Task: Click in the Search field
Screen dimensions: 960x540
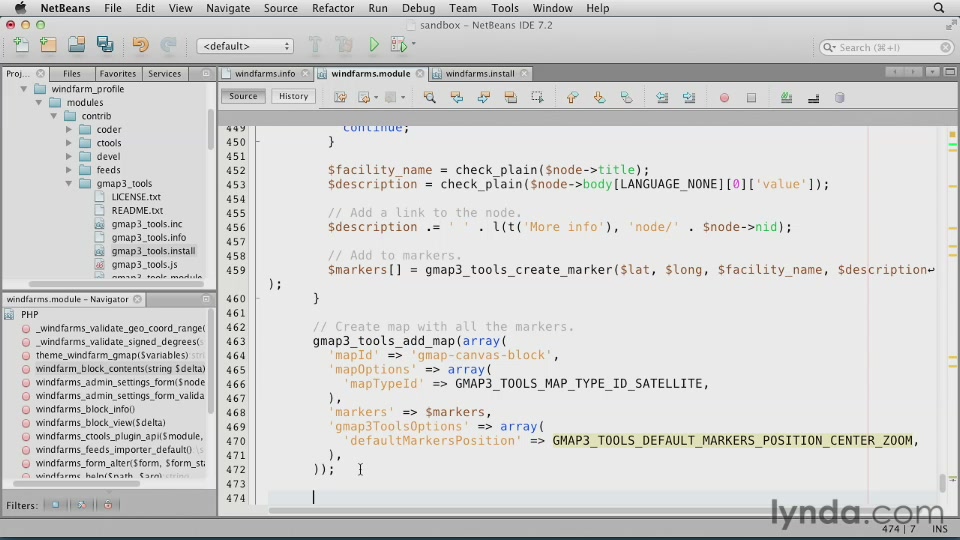Action: coord(887,47)
